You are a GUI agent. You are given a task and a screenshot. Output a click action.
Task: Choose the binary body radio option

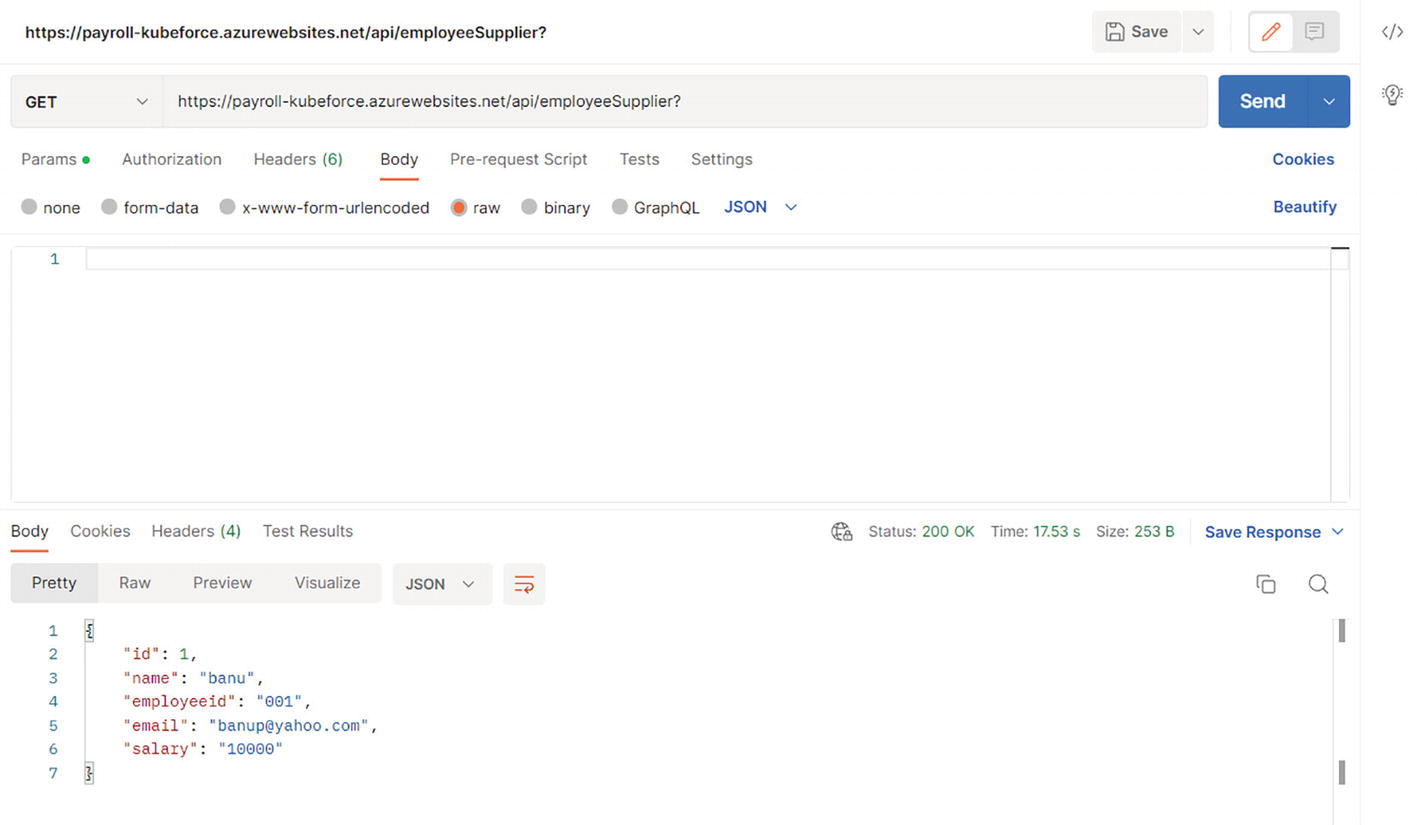pyautogui.click(x=529, y=207)
